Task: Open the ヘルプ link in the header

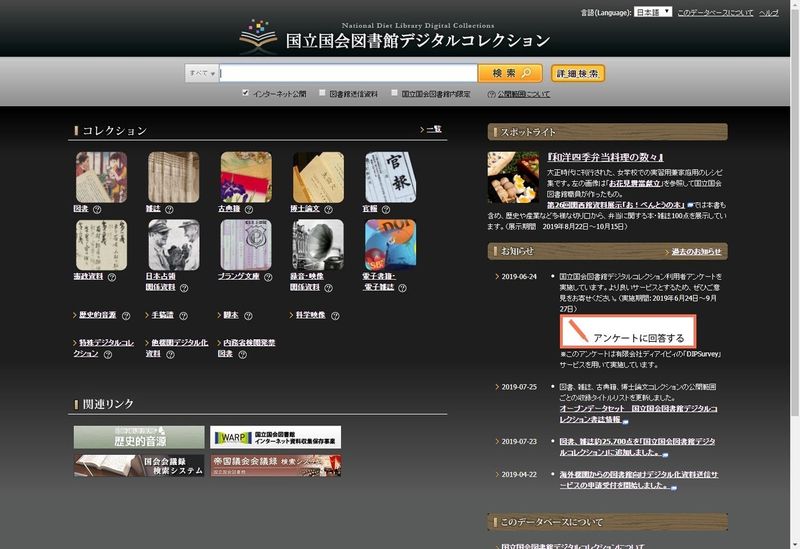Action: point(768,13)
